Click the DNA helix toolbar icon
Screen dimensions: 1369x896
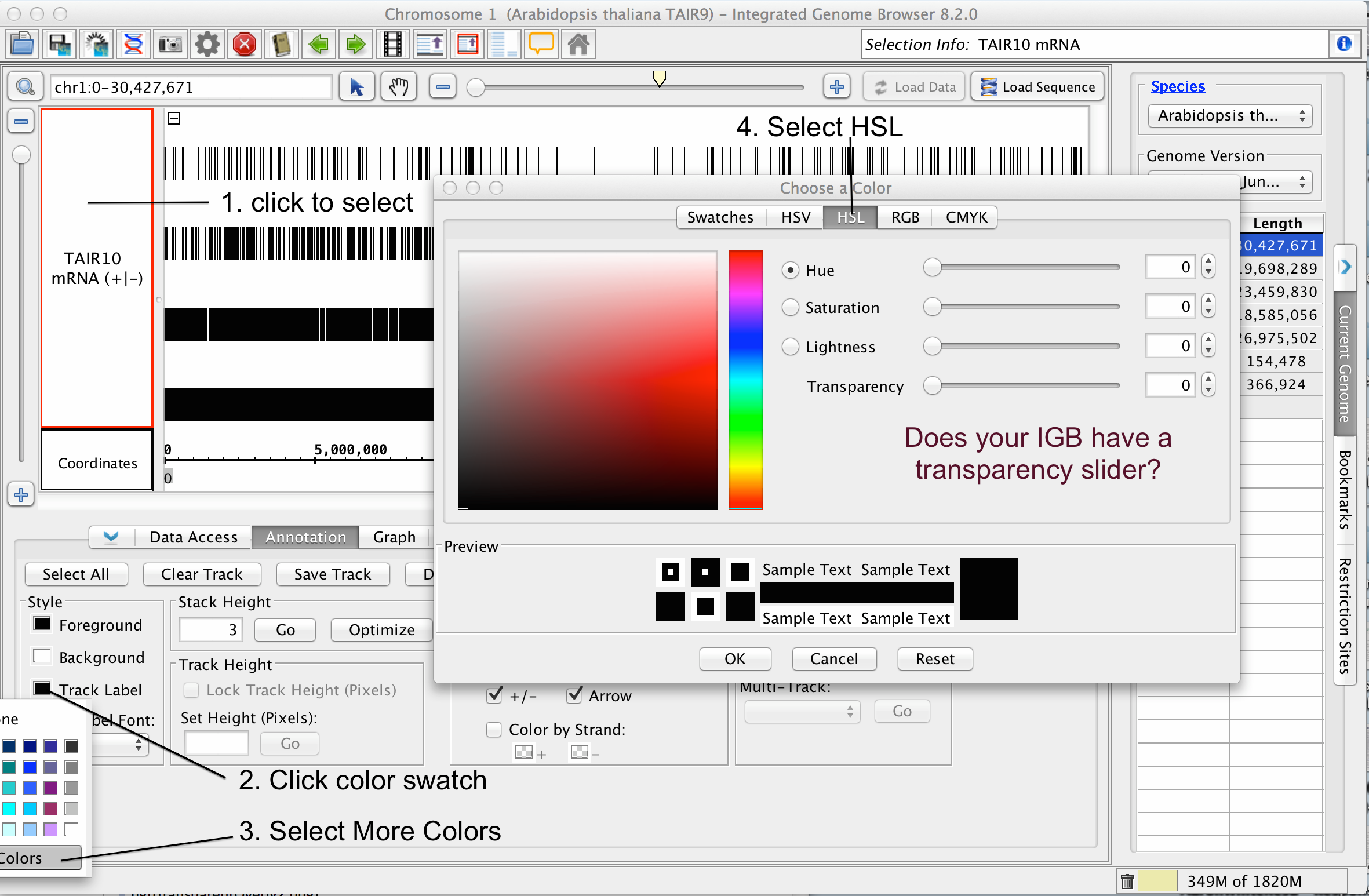133,44
